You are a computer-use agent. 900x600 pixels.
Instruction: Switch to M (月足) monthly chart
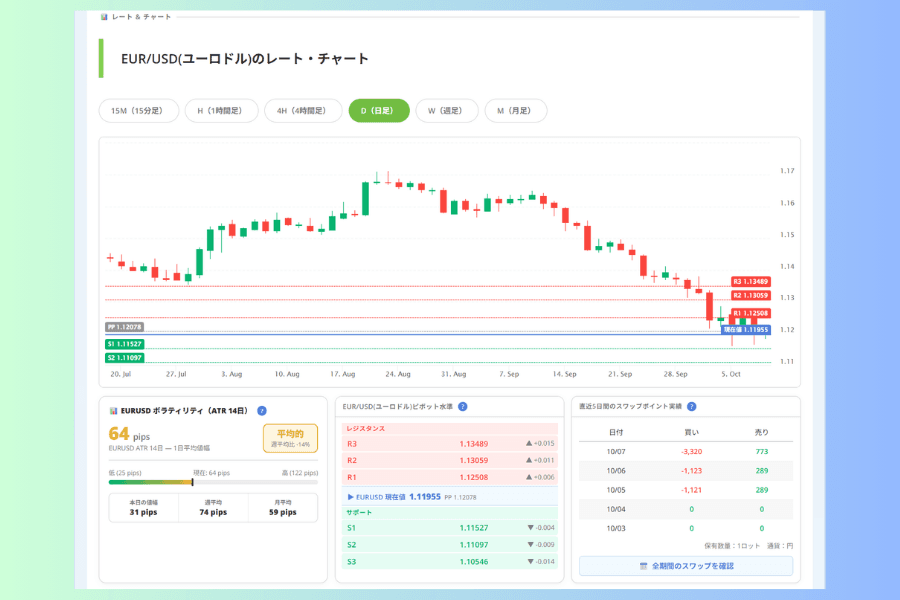click(515, 111)
